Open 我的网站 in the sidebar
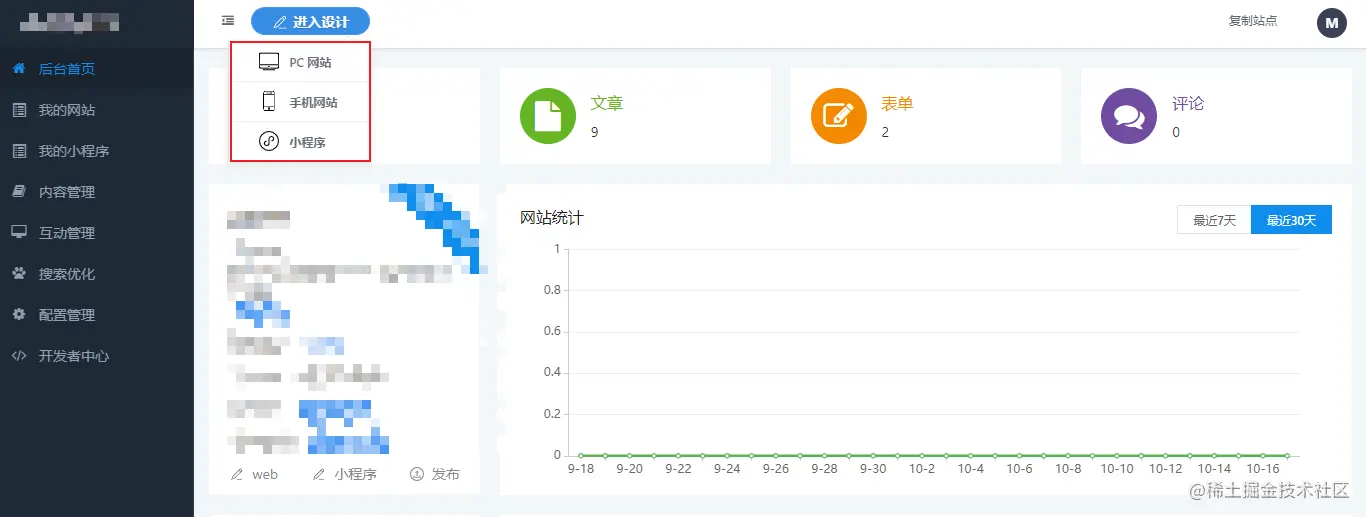The width and height of the screenshot is (1366, 517). pyautogui.click(x=97, y=110)
